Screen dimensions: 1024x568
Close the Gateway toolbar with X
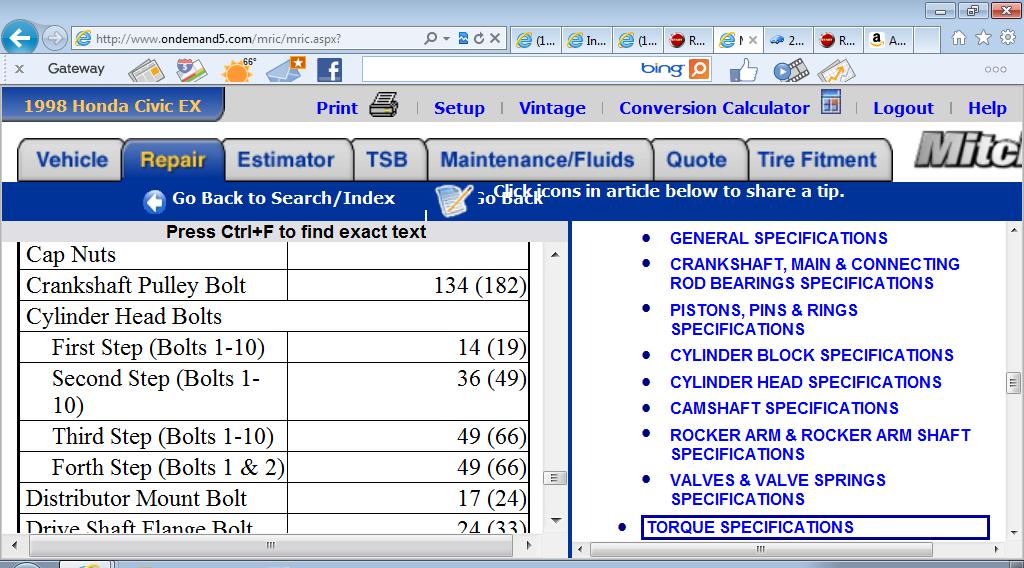(20, 69)
